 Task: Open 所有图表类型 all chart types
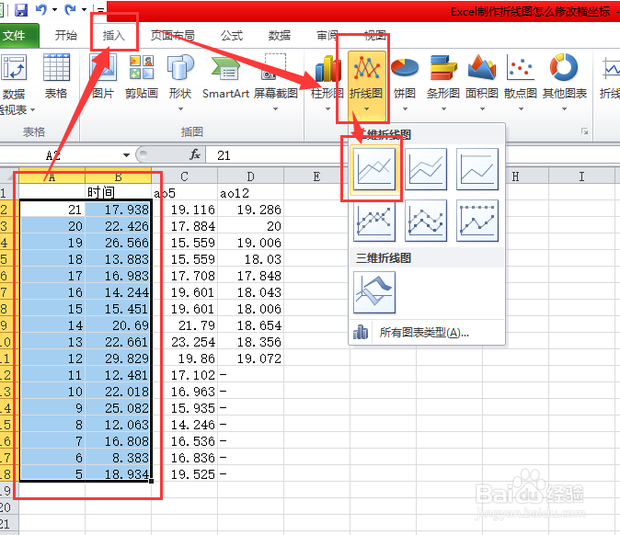pyautogui.click(x=427, y=333)
